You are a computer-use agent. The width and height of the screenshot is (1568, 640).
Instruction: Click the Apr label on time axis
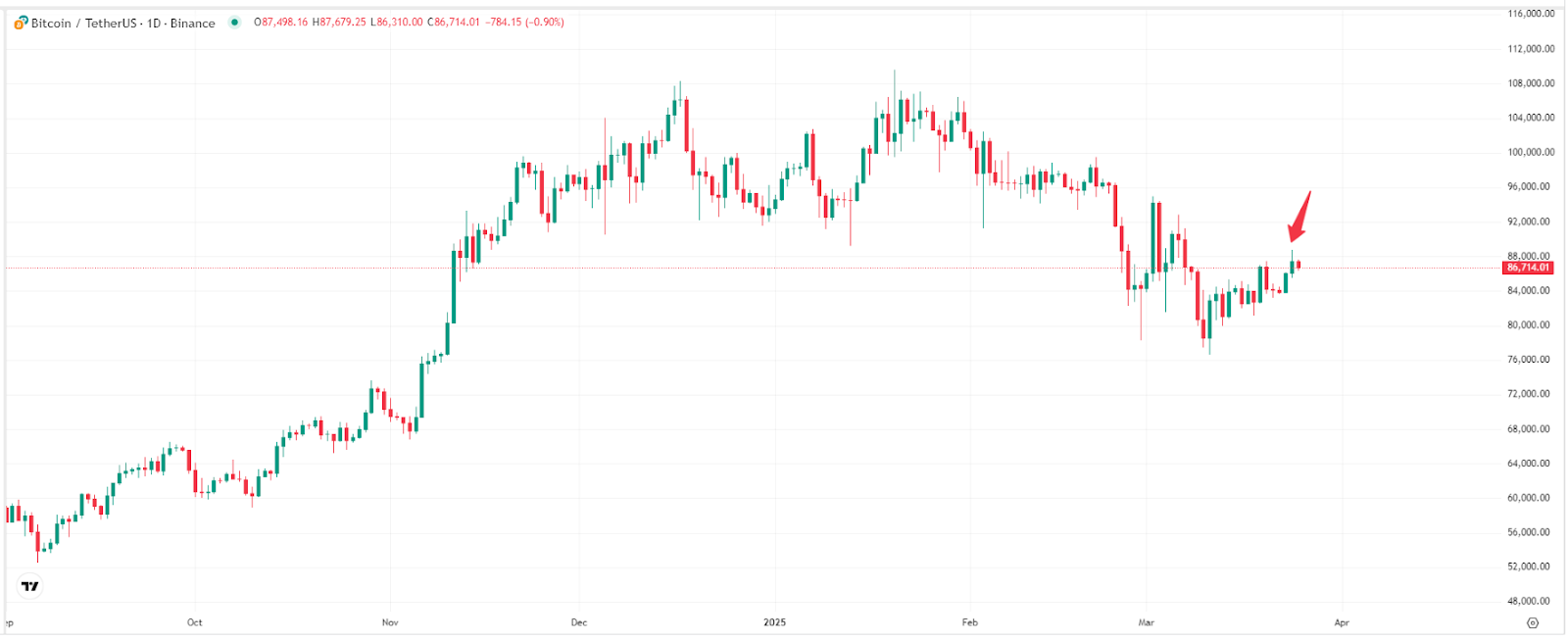pos(1342,622)
